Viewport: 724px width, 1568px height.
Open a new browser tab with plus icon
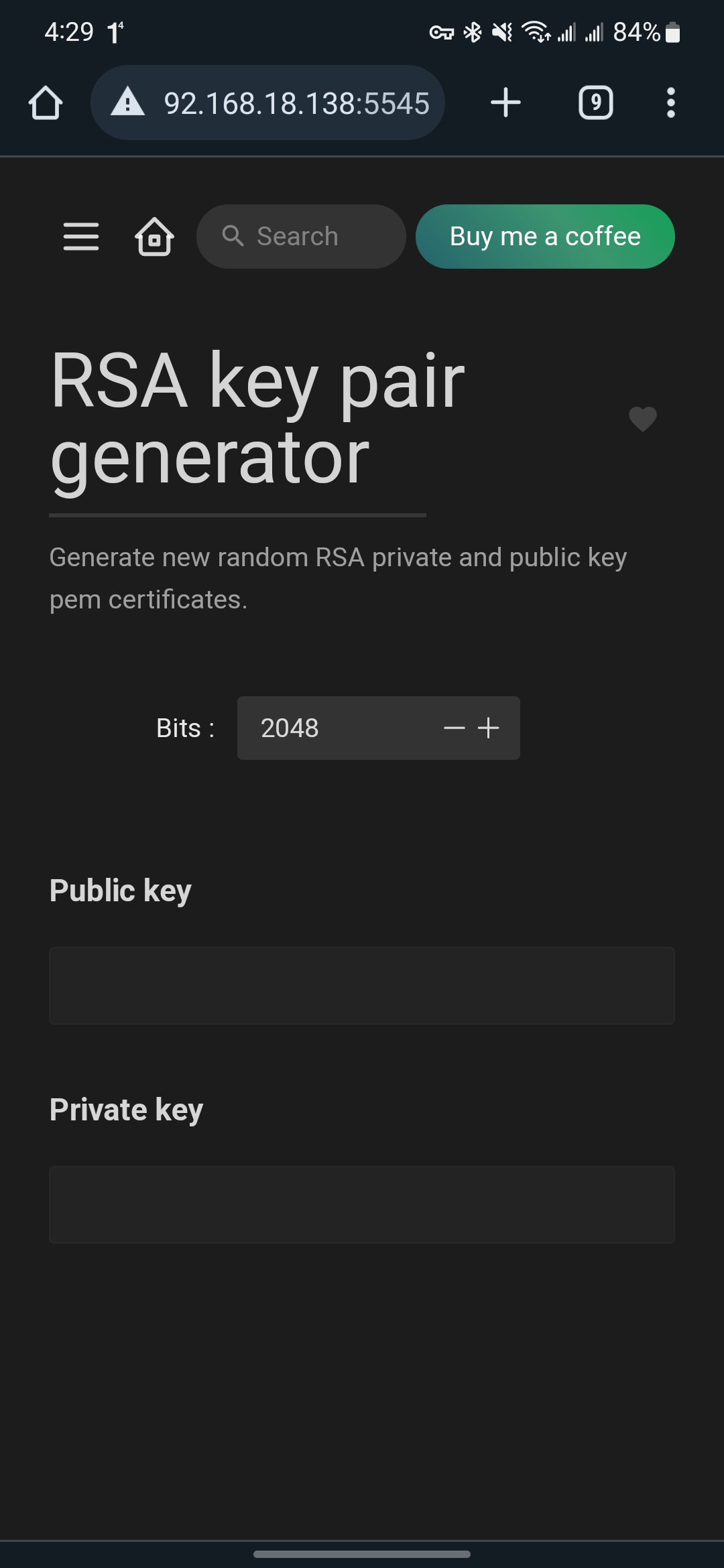click(x=506, y=103)
